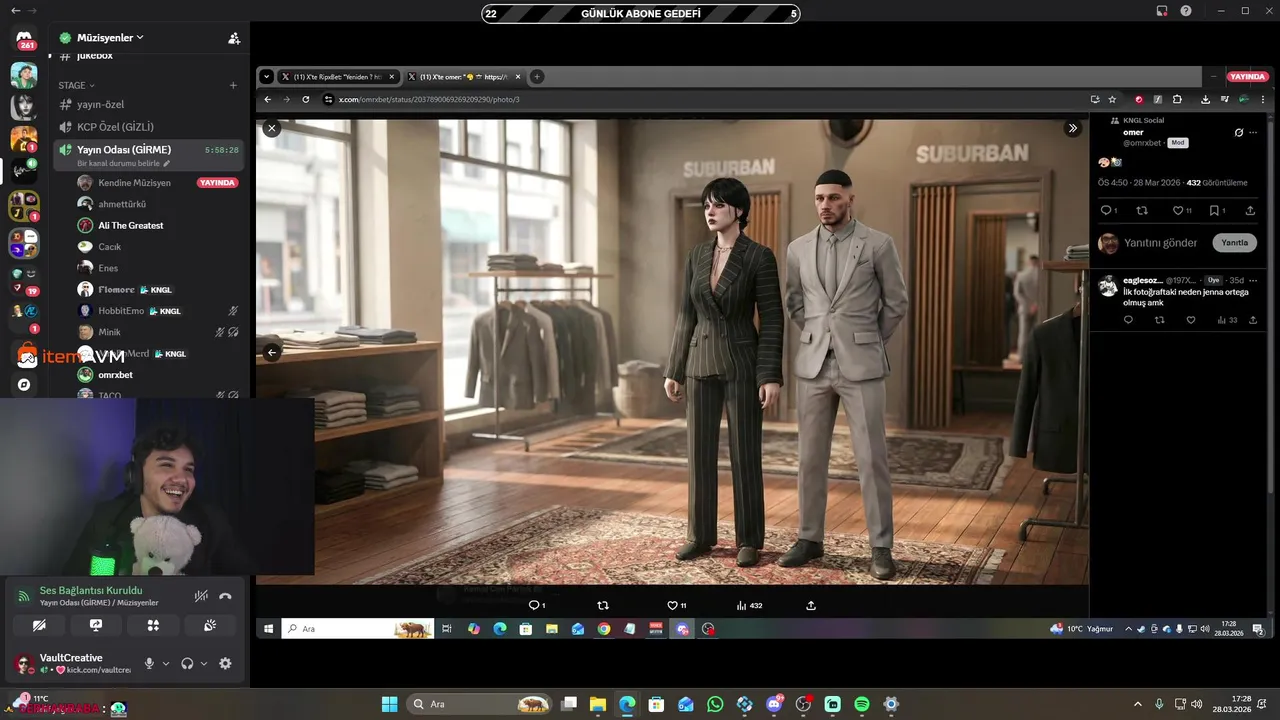Viewport: 1280px width, 720px height.
Task: Switch to the 'X'te omer' browser tab
Action: pos(464,77)
